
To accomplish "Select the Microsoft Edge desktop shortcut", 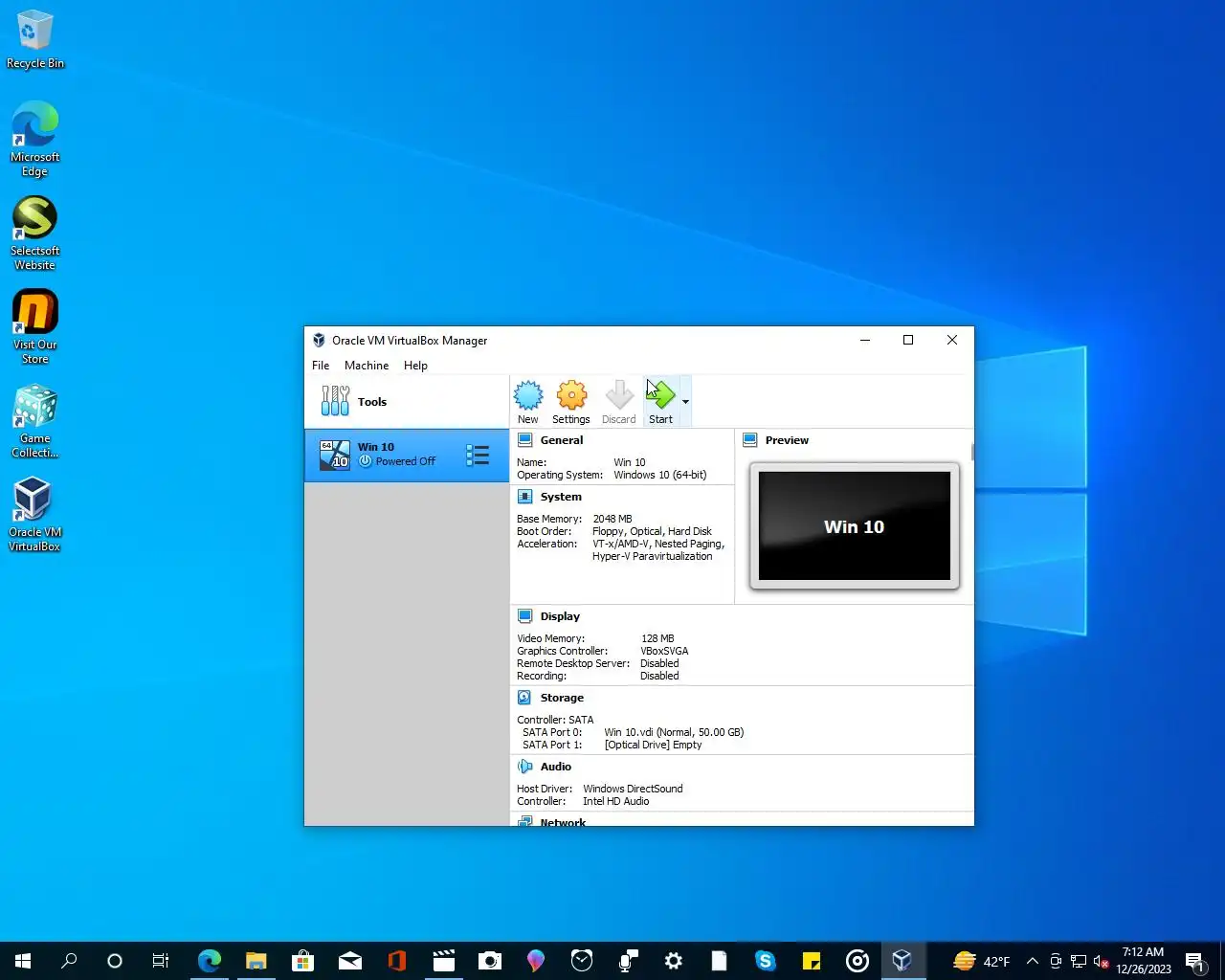I will tap(35, 139).
